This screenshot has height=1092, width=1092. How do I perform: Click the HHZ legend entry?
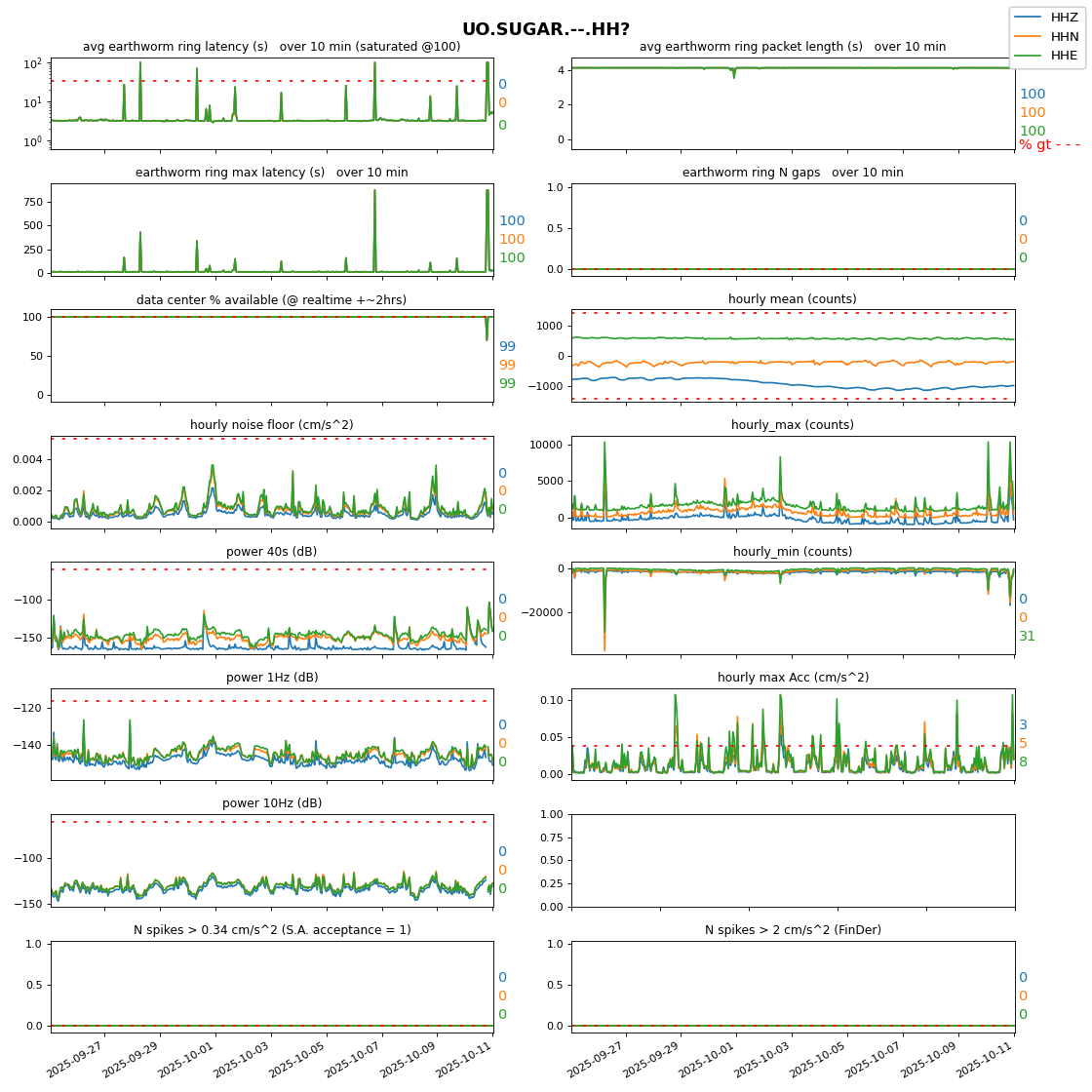pyautogui.click(x=1047, y=18)
